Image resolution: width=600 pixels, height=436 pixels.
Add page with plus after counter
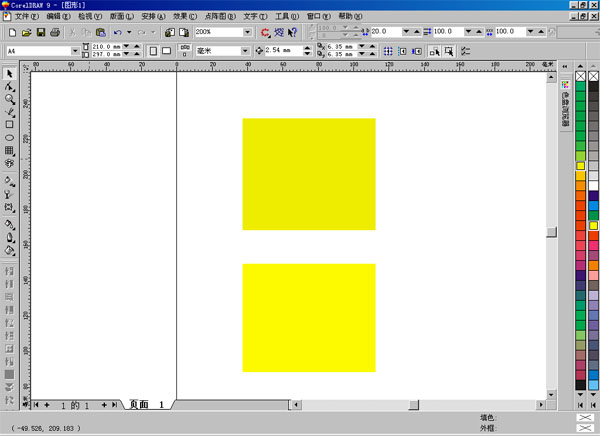point(104,405)
